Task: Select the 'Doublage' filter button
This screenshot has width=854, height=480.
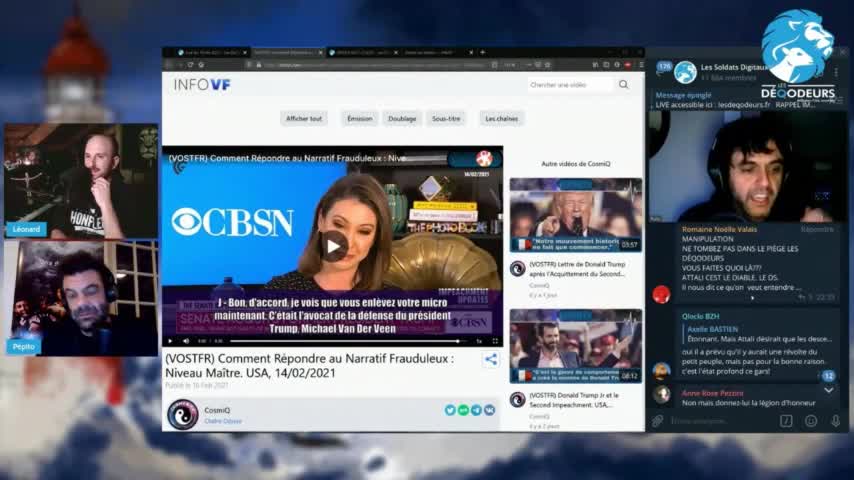Action: [x=402, y=118]
